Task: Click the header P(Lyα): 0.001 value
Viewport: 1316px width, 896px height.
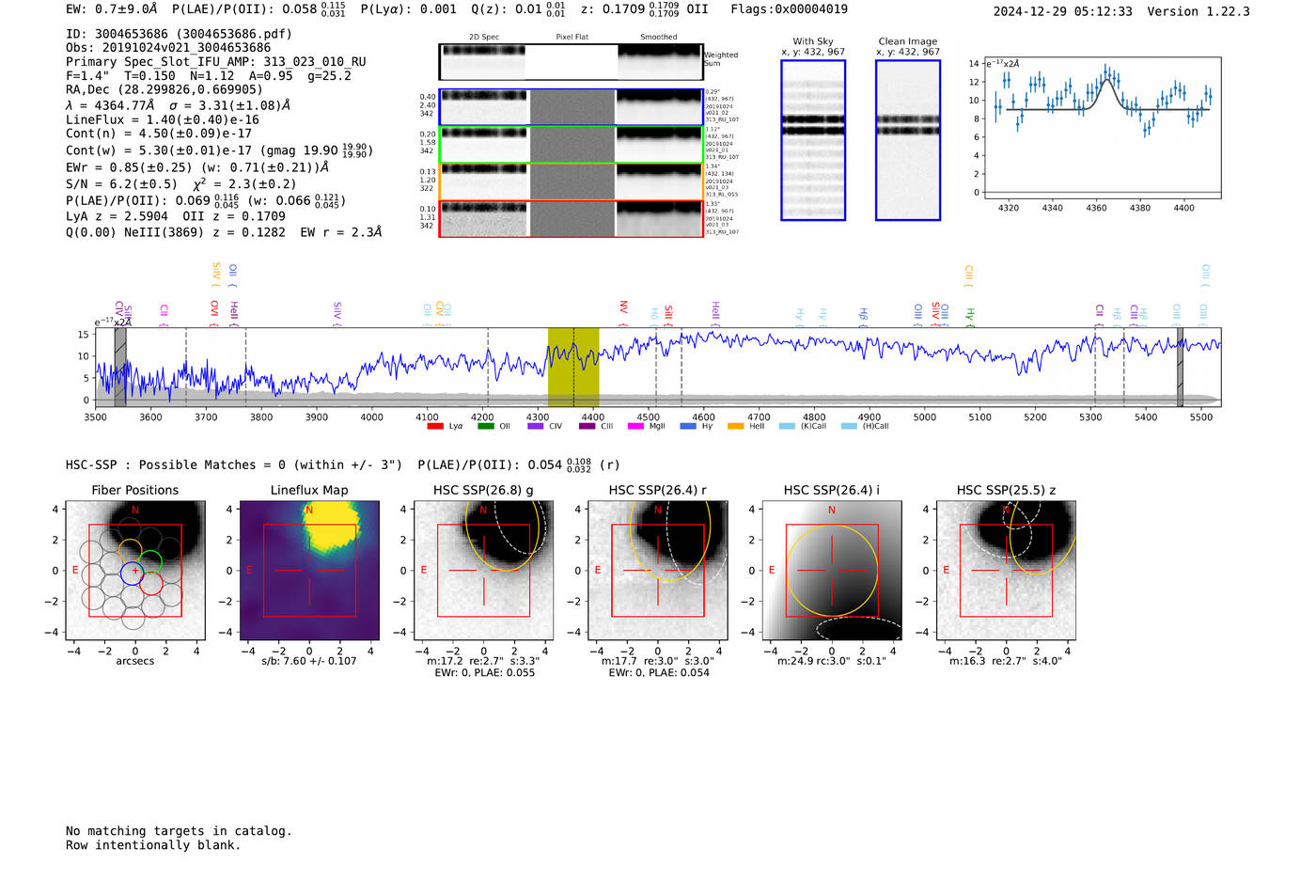Action: tap(409, 9)
